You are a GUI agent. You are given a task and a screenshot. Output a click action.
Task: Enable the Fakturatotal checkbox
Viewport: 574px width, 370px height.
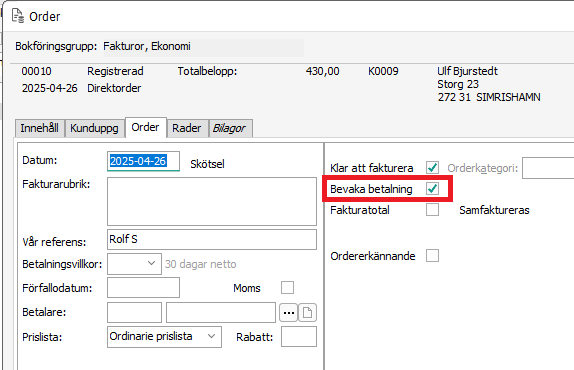pyautogui.click(x=432, y=210)
